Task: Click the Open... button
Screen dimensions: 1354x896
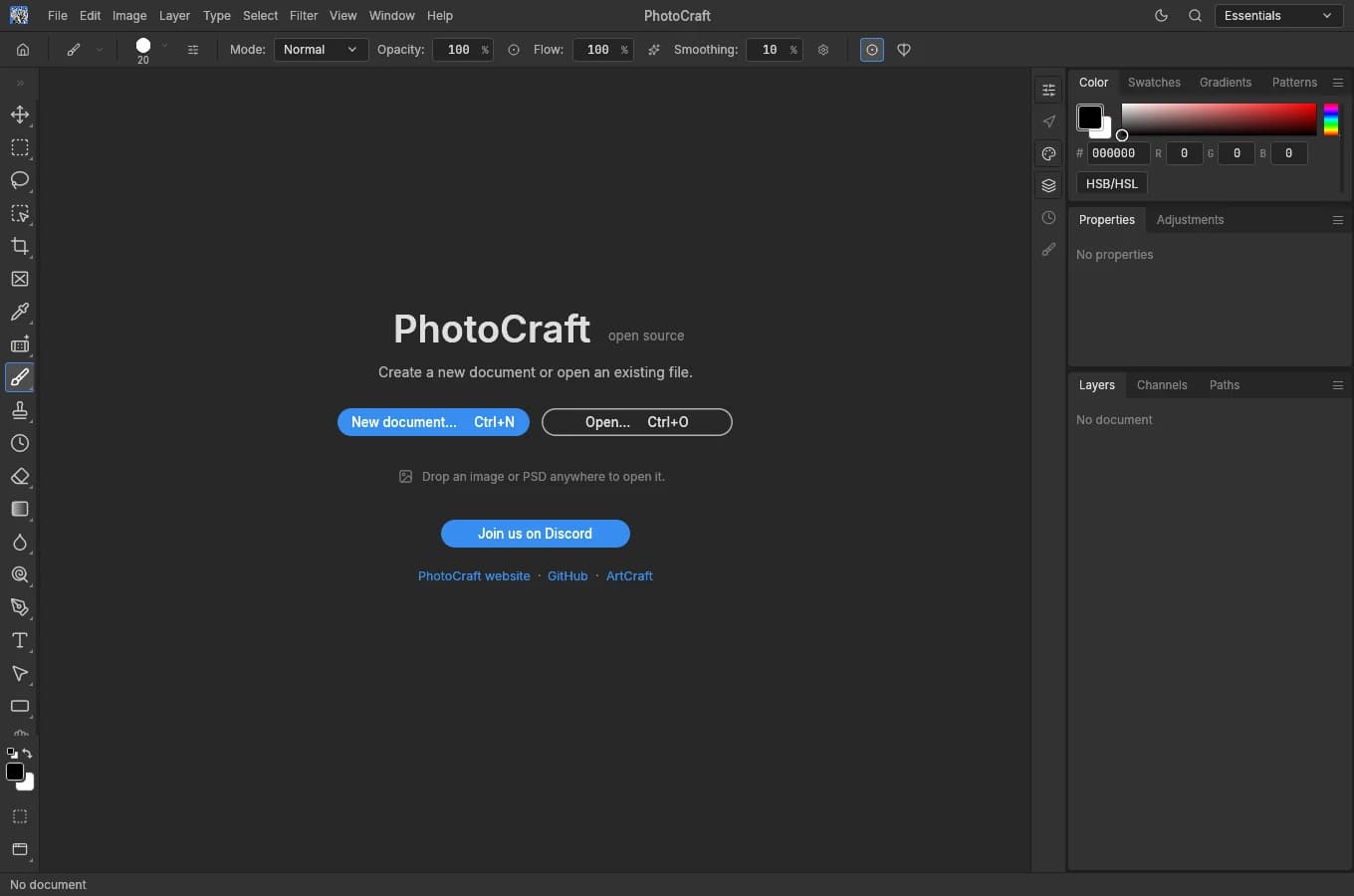Action: click(637, 422)
